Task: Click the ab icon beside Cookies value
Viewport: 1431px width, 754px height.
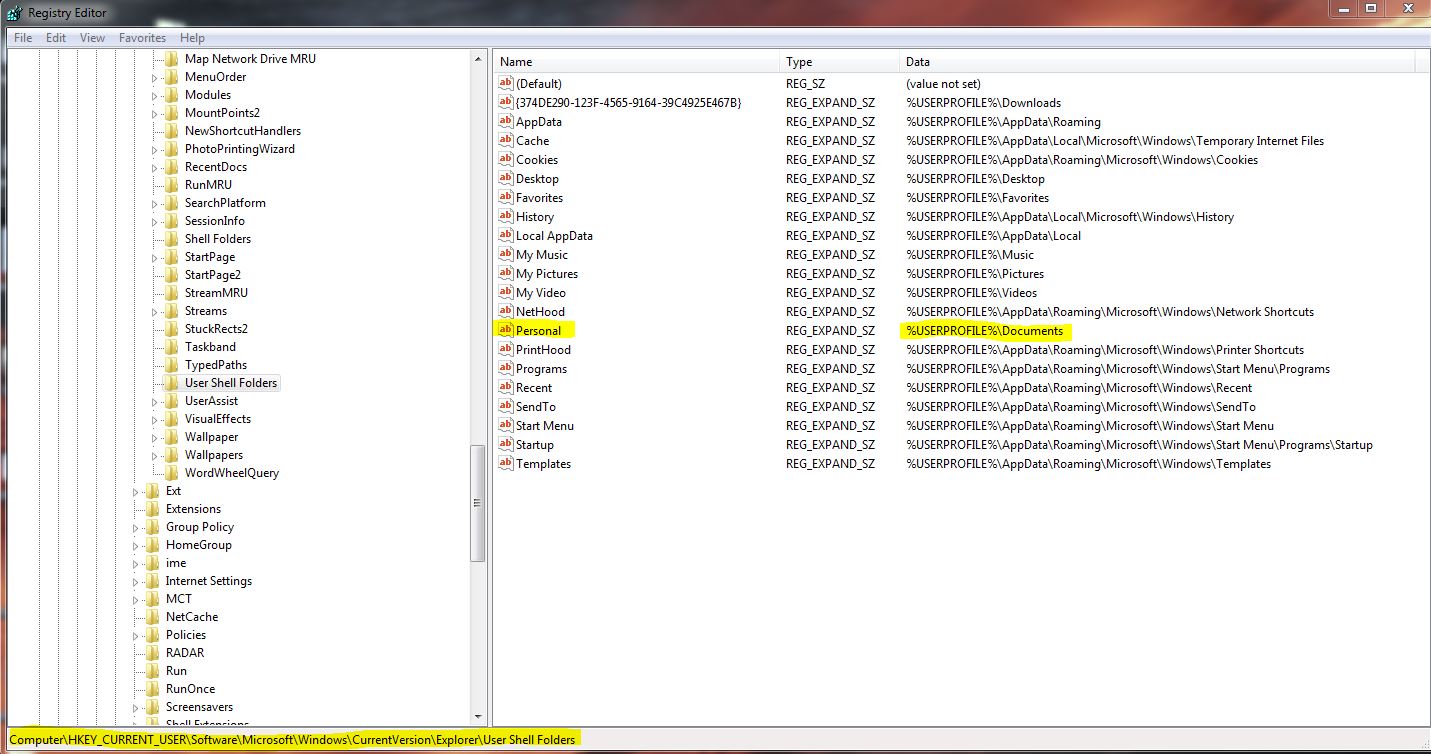Action: [505, 159]
